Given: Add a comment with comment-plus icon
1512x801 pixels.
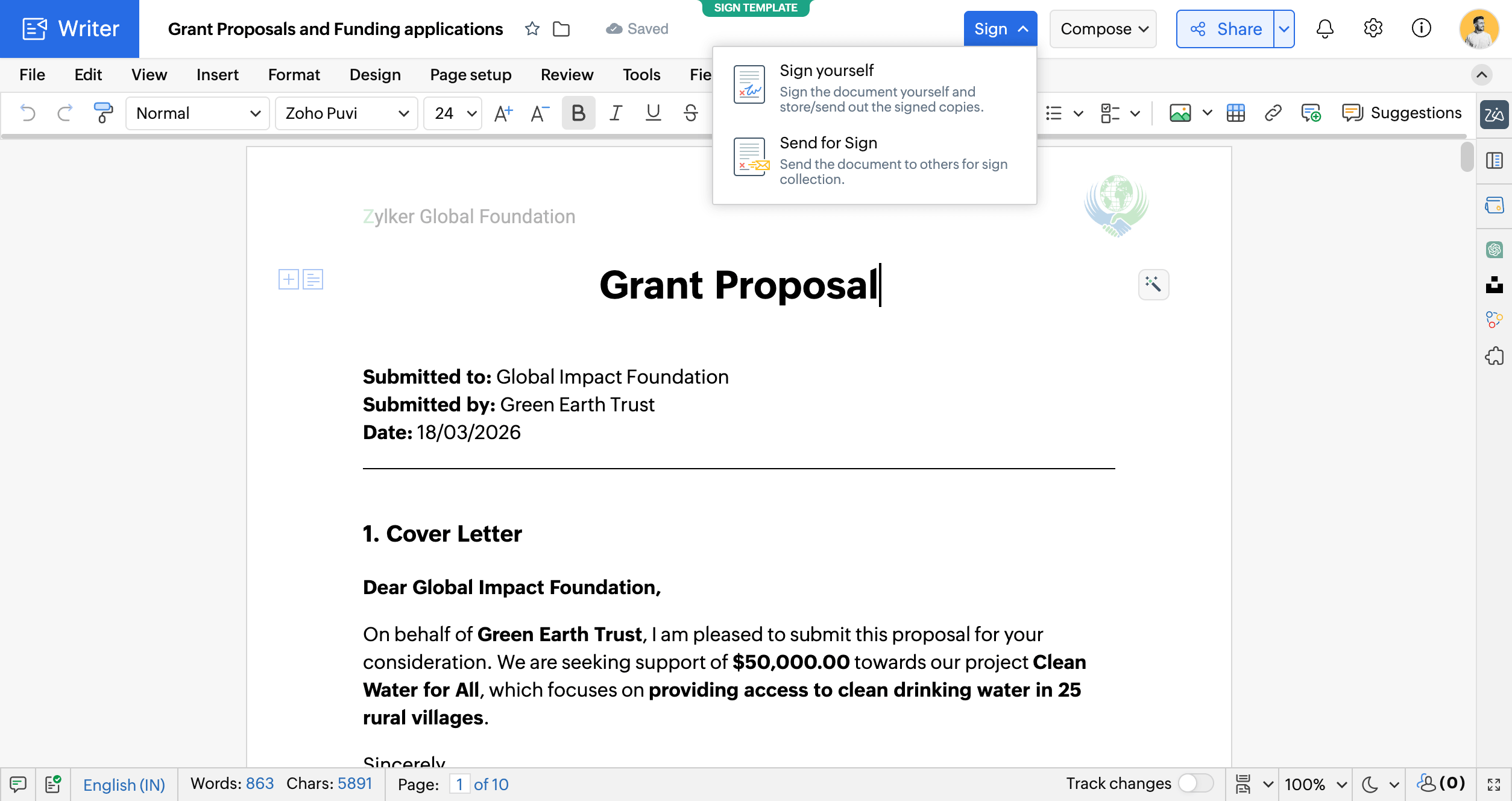Looking at the screenshot, I should click(x=1311, y=113).
